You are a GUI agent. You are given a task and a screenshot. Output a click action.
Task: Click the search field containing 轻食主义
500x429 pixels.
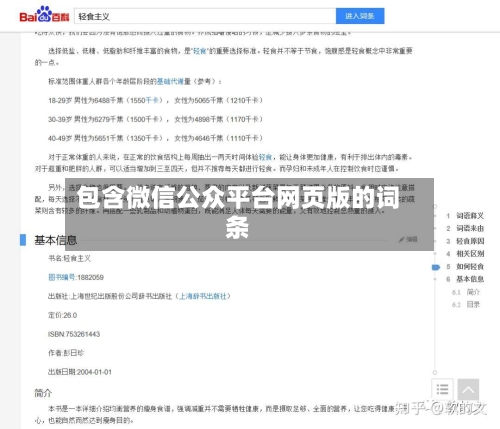click(x=205, y=16)
